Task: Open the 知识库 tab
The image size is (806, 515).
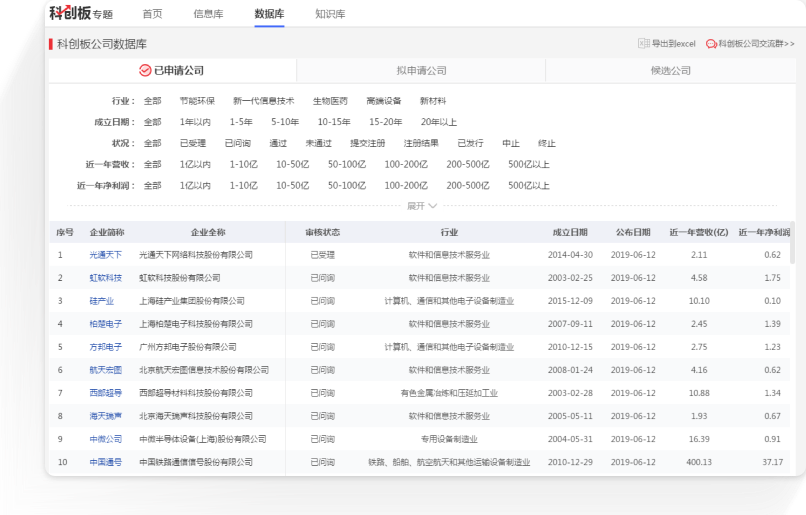Action: pos(330,14)
